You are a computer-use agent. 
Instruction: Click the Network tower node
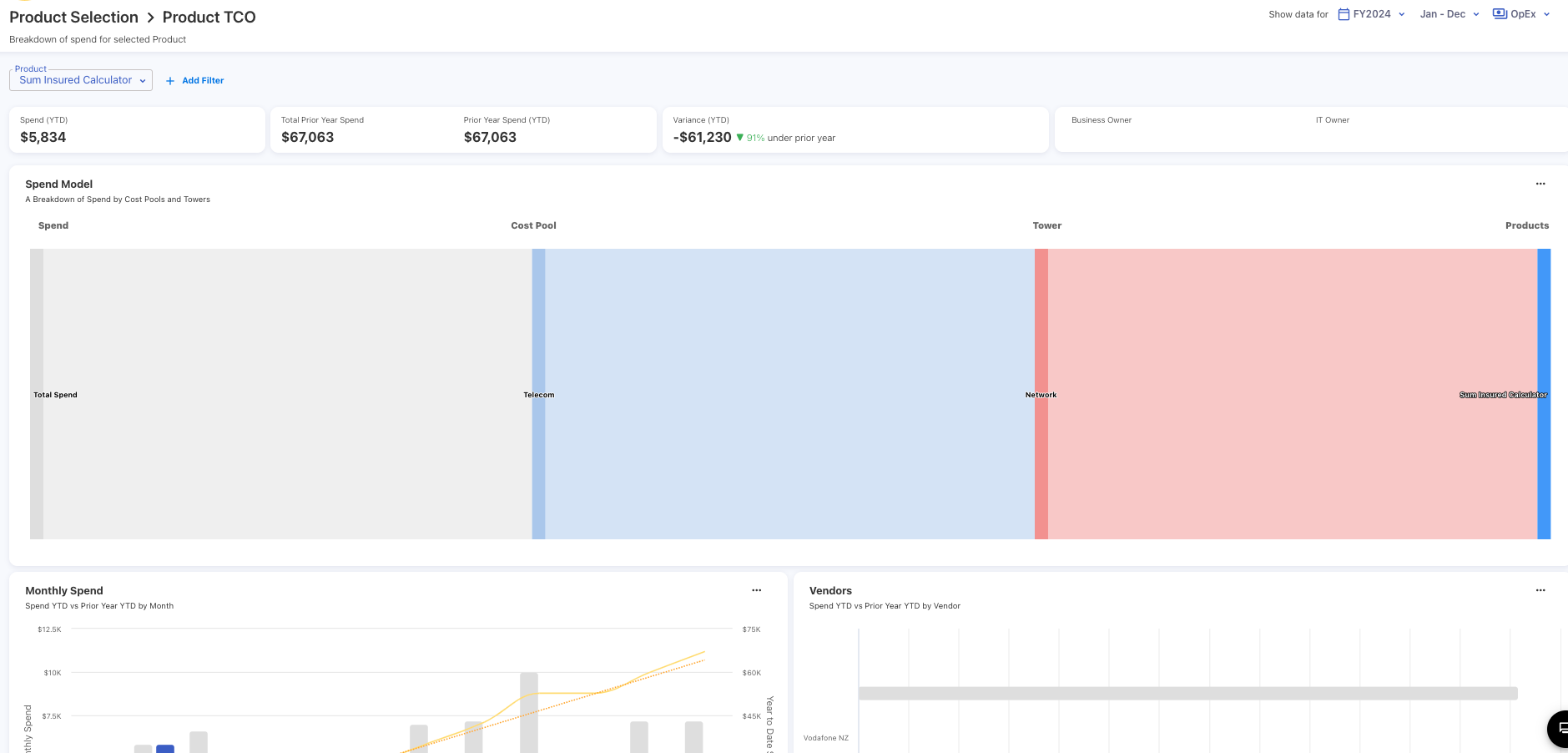(x=1041, y=394)
